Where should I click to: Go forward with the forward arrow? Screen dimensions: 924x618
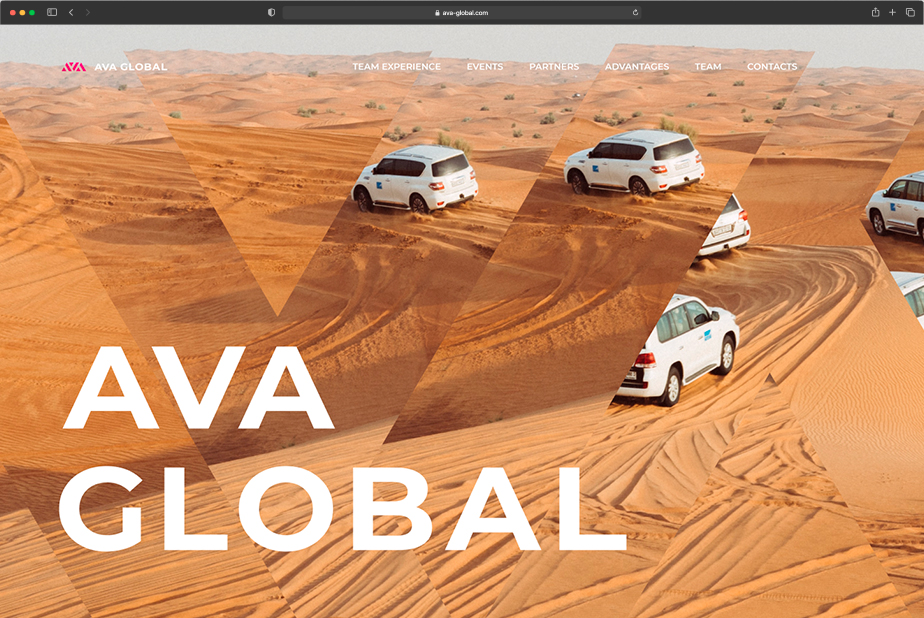pyautogui.click(x=88, y=12)
